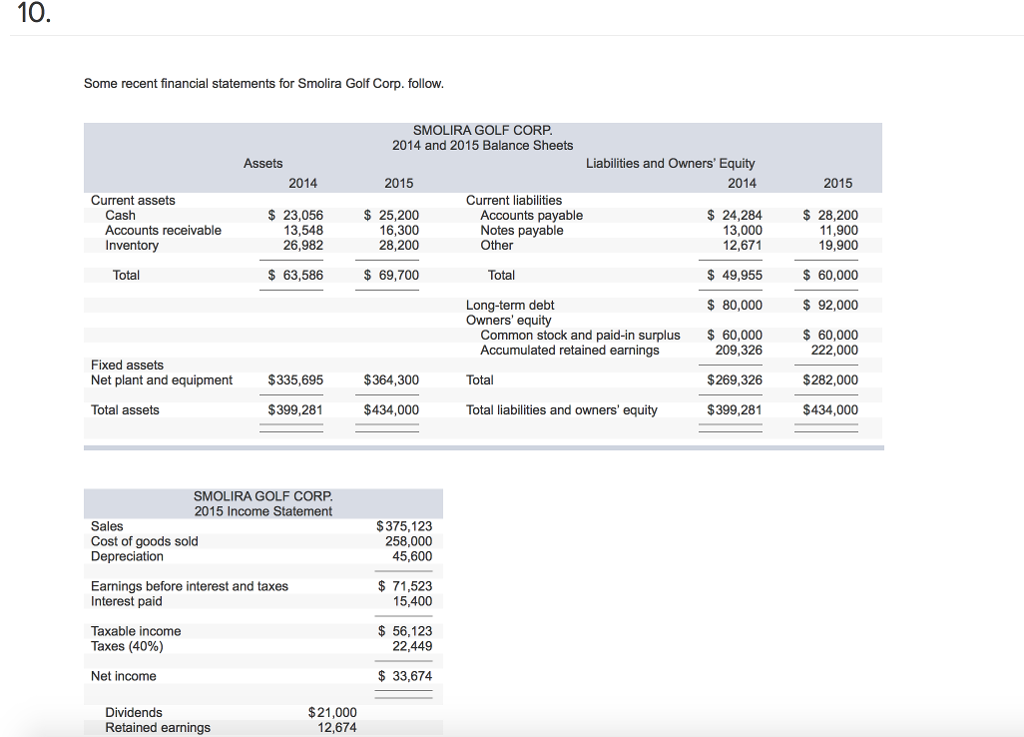Image resolution: width=1024 pixels, height=737 pixels.
Task: Select the Sales amount $375,123
Action: (x=404, y=526)
